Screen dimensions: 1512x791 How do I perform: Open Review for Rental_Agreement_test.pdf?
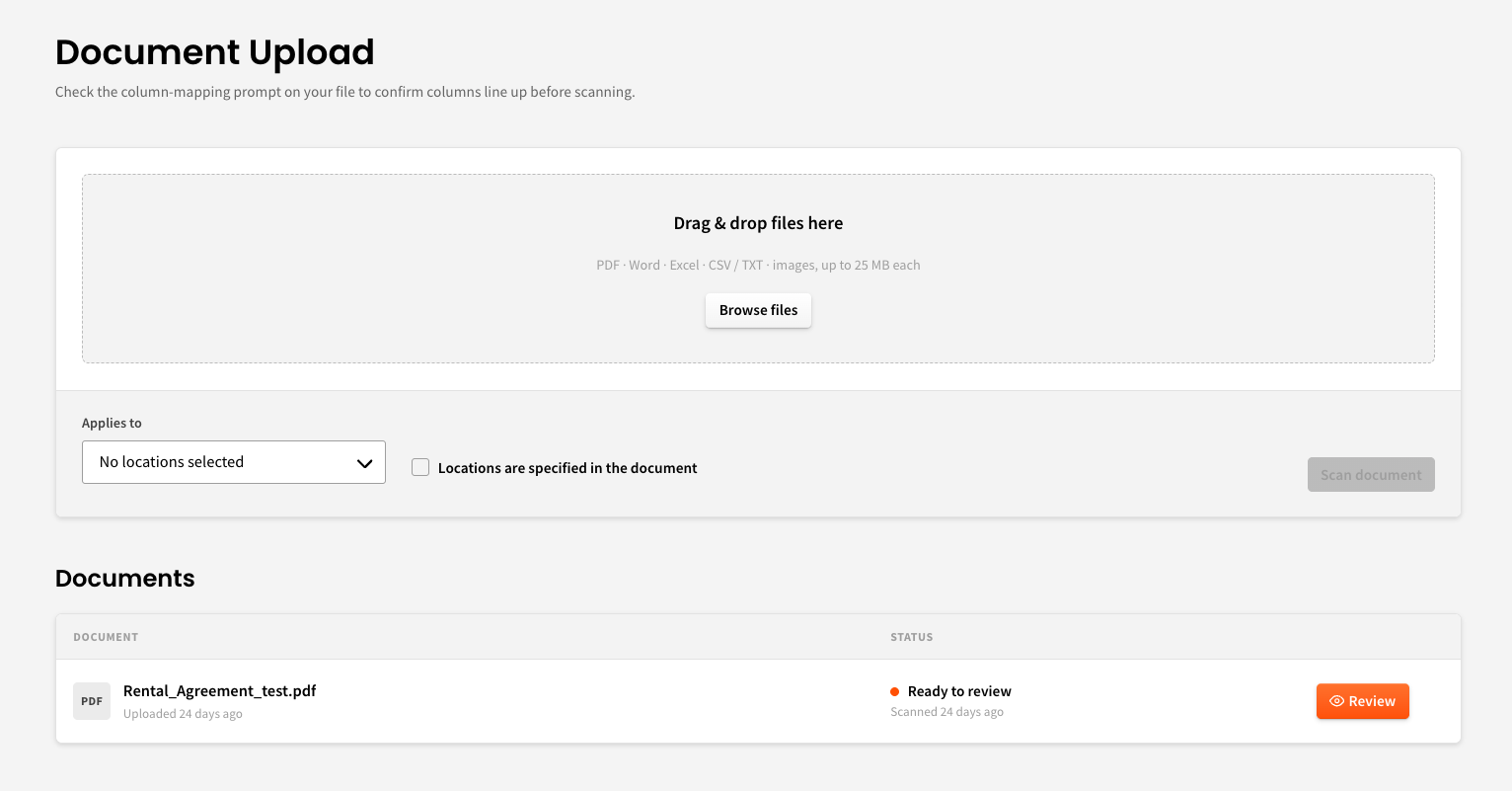[1363, 701]
